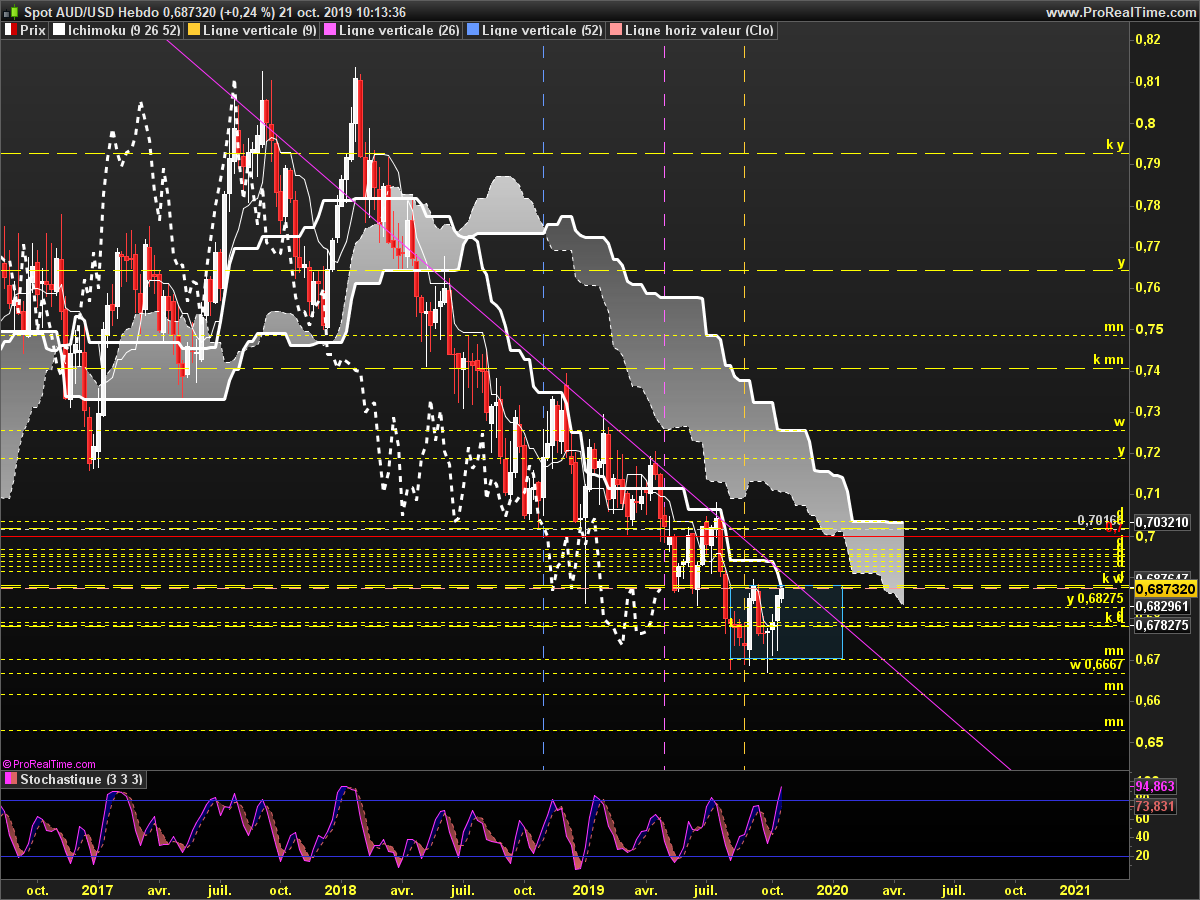The height and width of the screenshot is (900, 1200).
Task: Click the orange swatch of Ligne verticale (9)
Action: tap(194, 31)
